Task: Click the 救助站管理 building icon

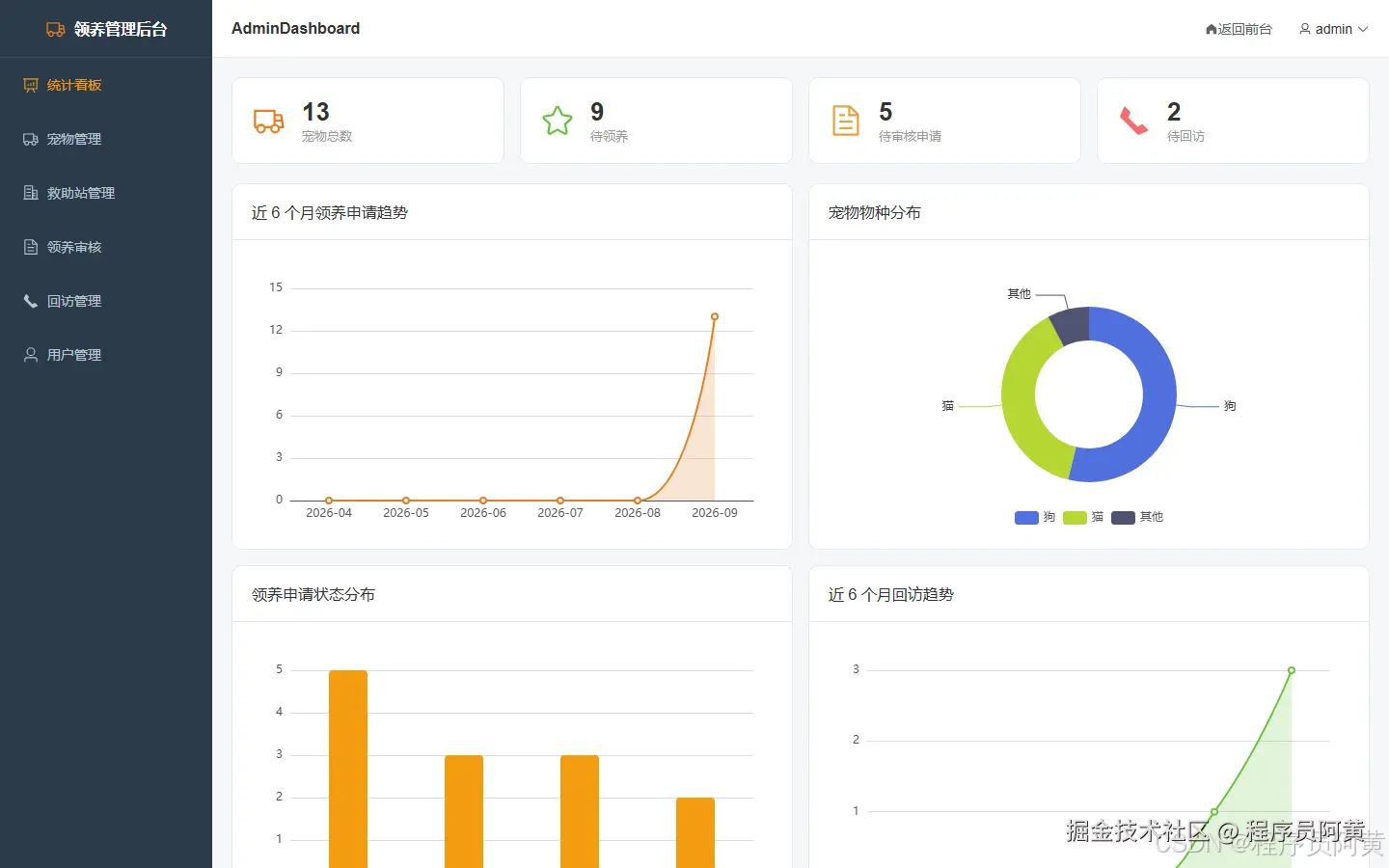Action: pyautogui.click(x=31, y=193)
